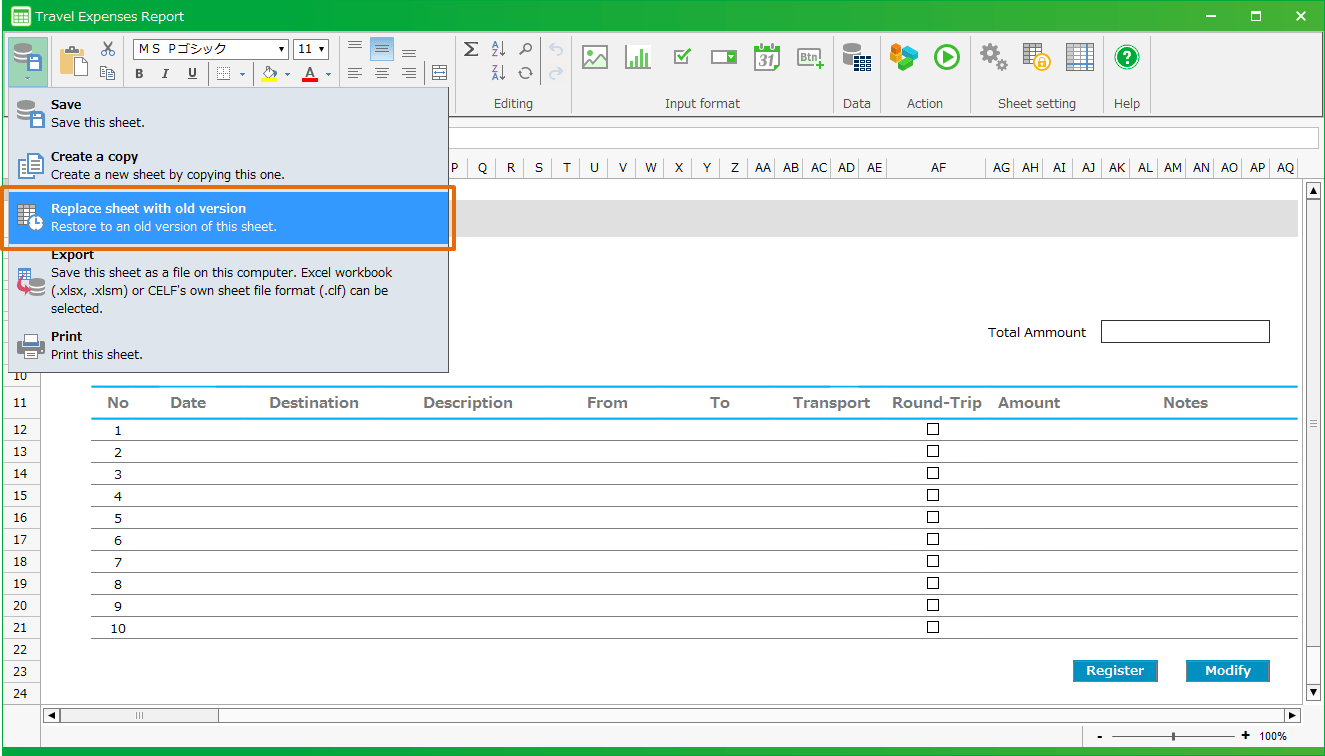Open the Data database table icon
This screenshot has height=756, width=1325.
(856, 58)
